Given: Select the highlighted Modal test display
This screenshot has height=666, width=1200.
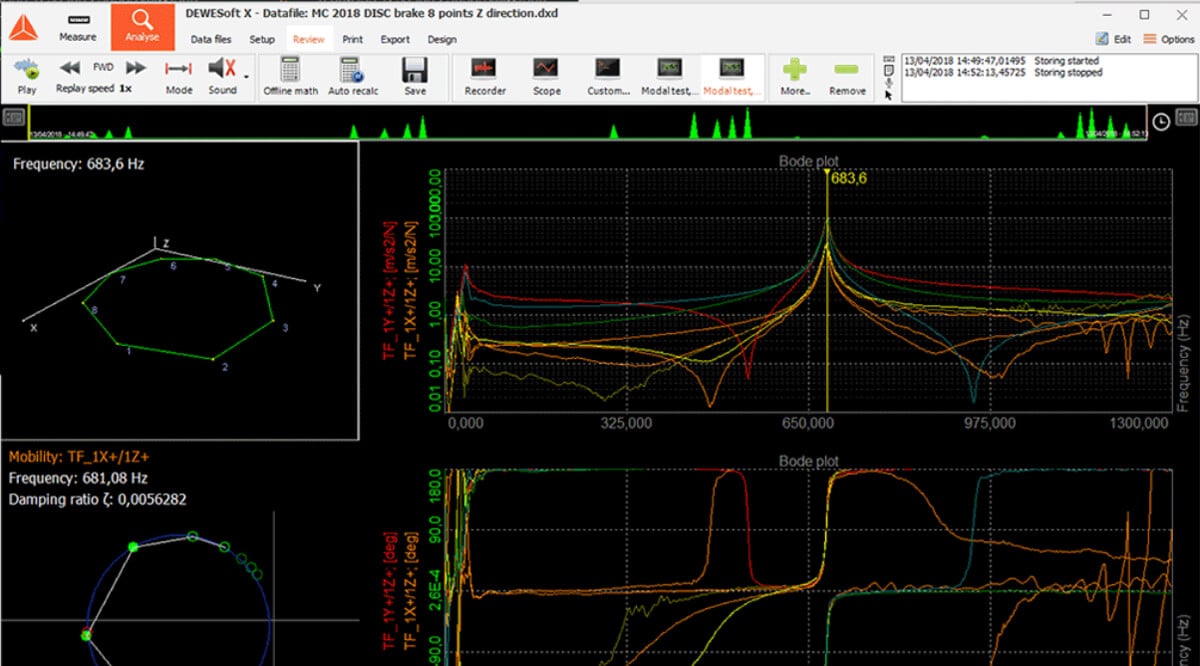Looking at the screenshot, I should coord(732,76).
